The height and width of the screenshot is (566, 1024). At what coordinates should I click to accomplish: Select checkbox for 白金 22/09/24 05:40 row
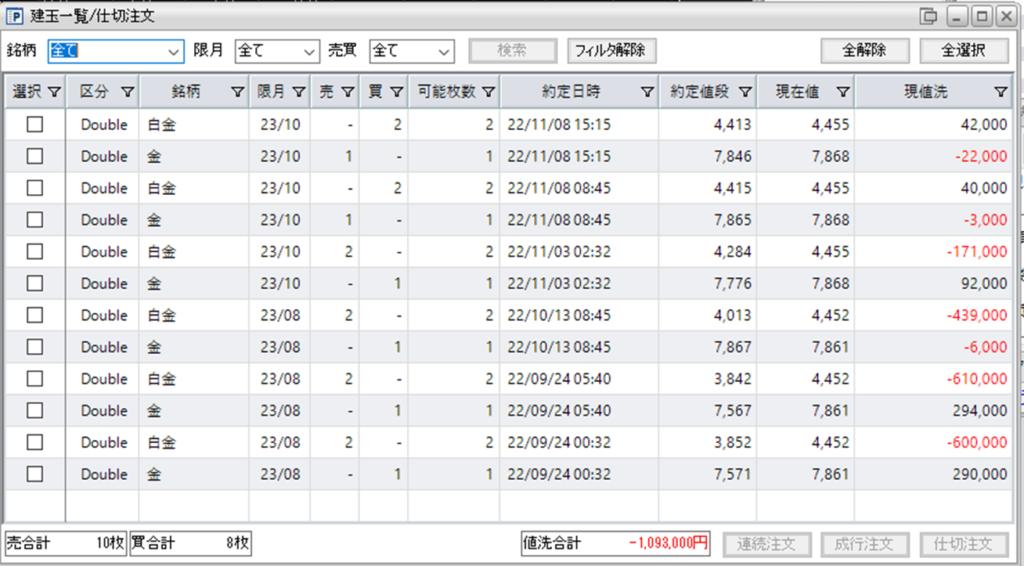(35, 379)
